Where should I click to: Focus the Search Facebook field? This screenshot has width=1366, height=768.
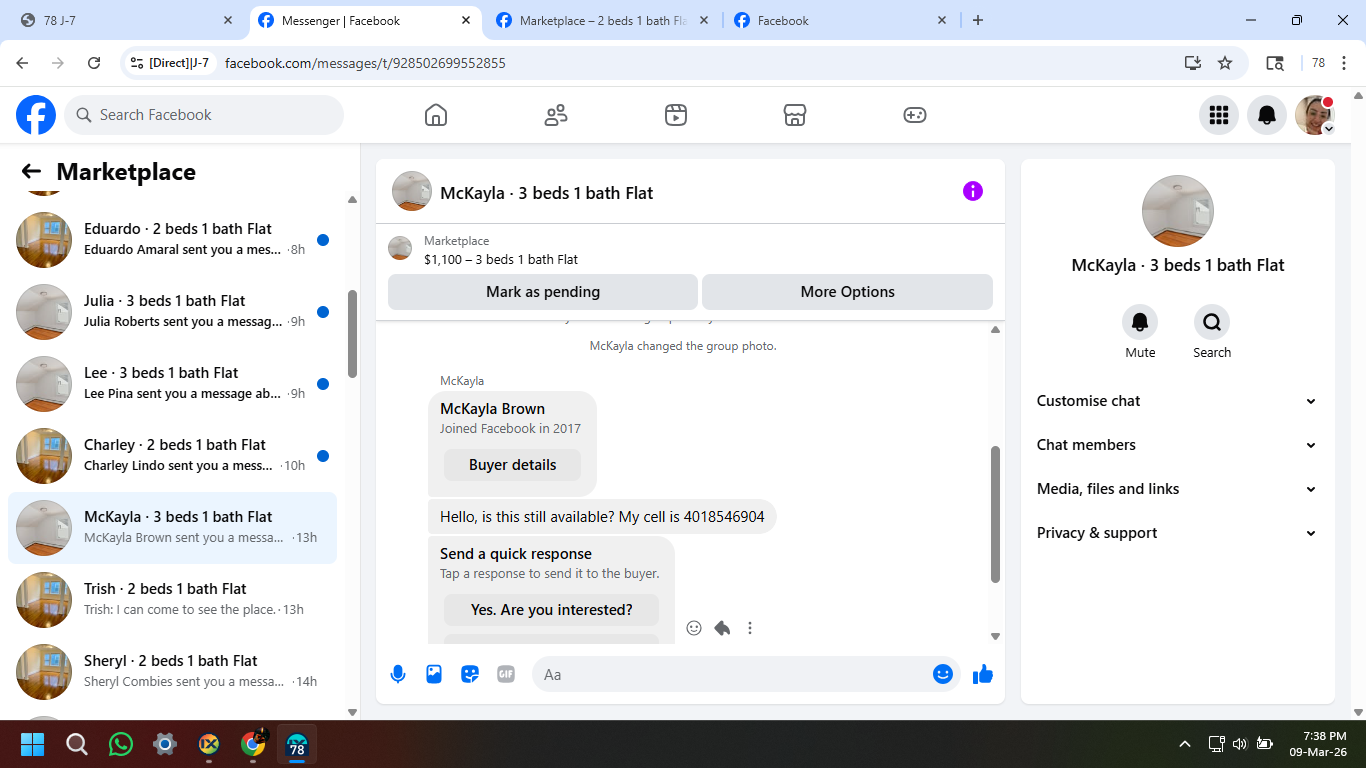[204, 115]
